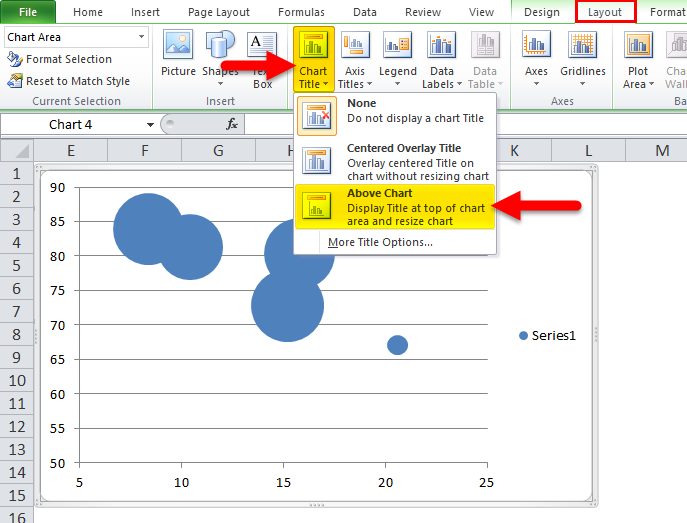
Task: Switch to the Formulas tab
Action: coord(301,12)
